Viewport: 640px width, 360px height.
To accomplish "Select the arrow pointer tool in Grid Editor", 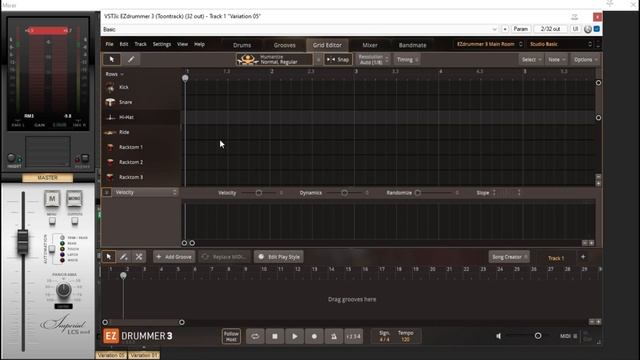I will point(111,60).
